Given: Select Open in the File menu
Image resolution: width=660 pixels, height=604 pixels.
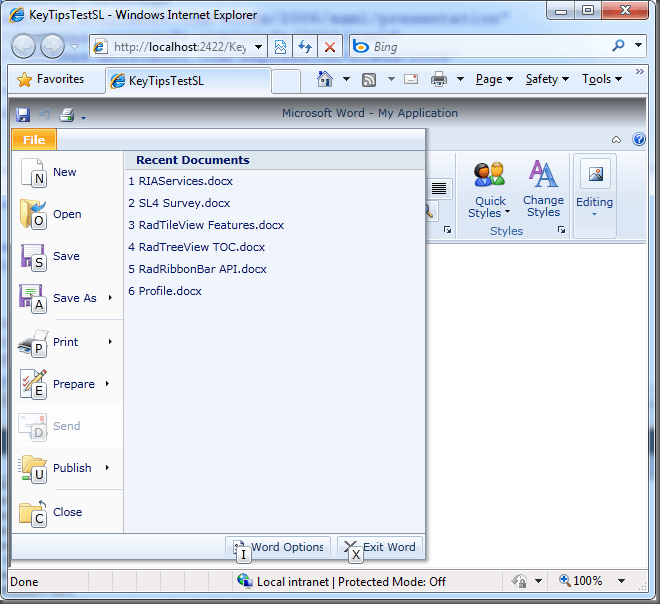Looking at the screenshot, I should click(67, 214).
